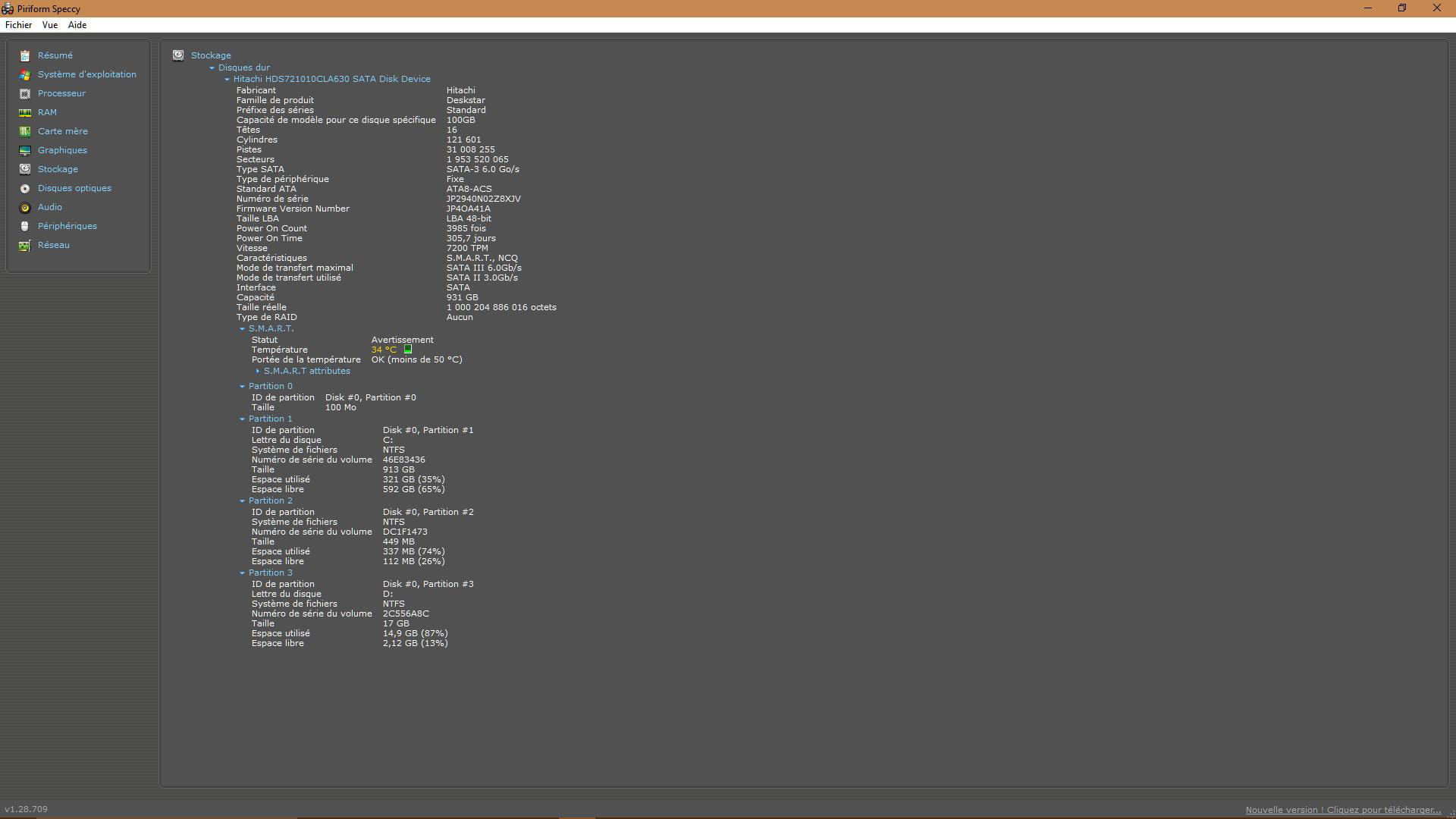Click the Avertissement status value
The width and height of the screenshot is (1456, 819).
coord(402,340)
